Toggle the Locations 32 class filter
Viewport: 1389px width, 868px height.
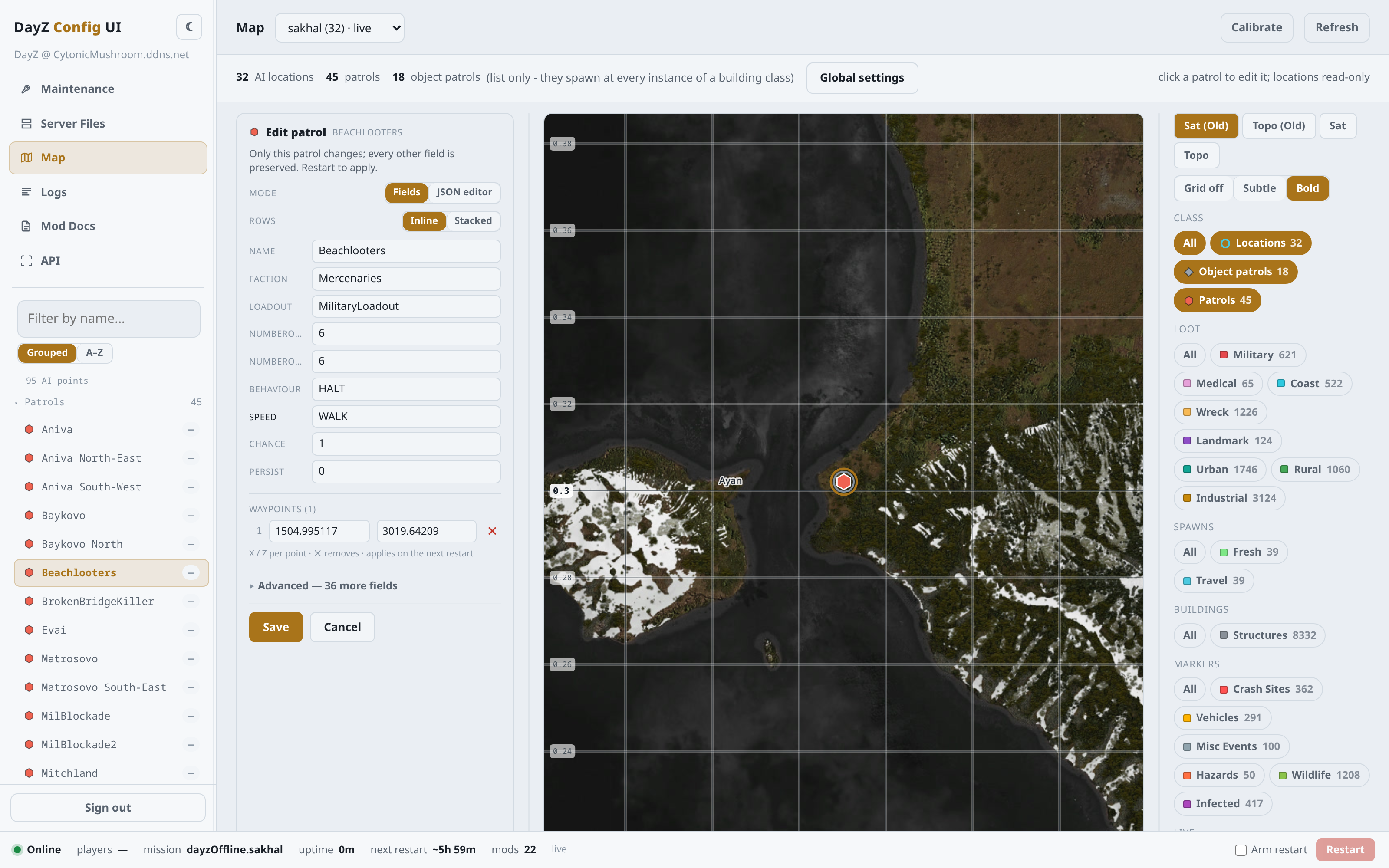[x=1261, y=243]
